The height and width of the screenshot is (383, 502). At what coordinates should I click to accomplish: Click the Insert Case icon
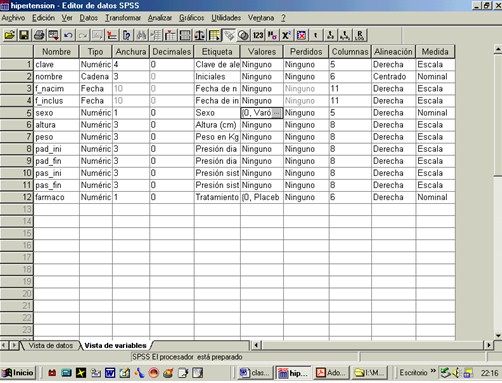pos(156,35)
